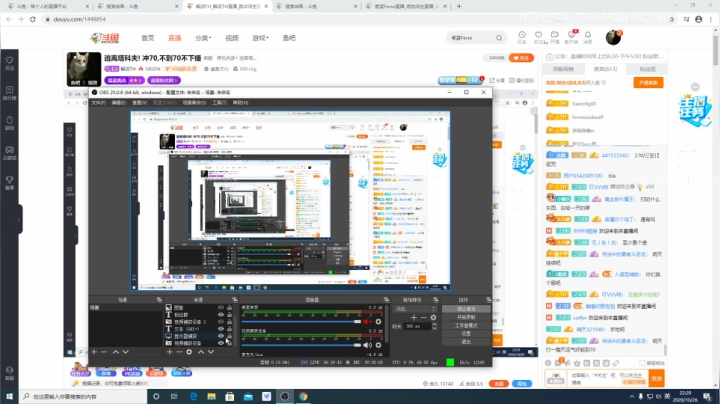Go to Douyu 首页 nav link

click(147, 38)
